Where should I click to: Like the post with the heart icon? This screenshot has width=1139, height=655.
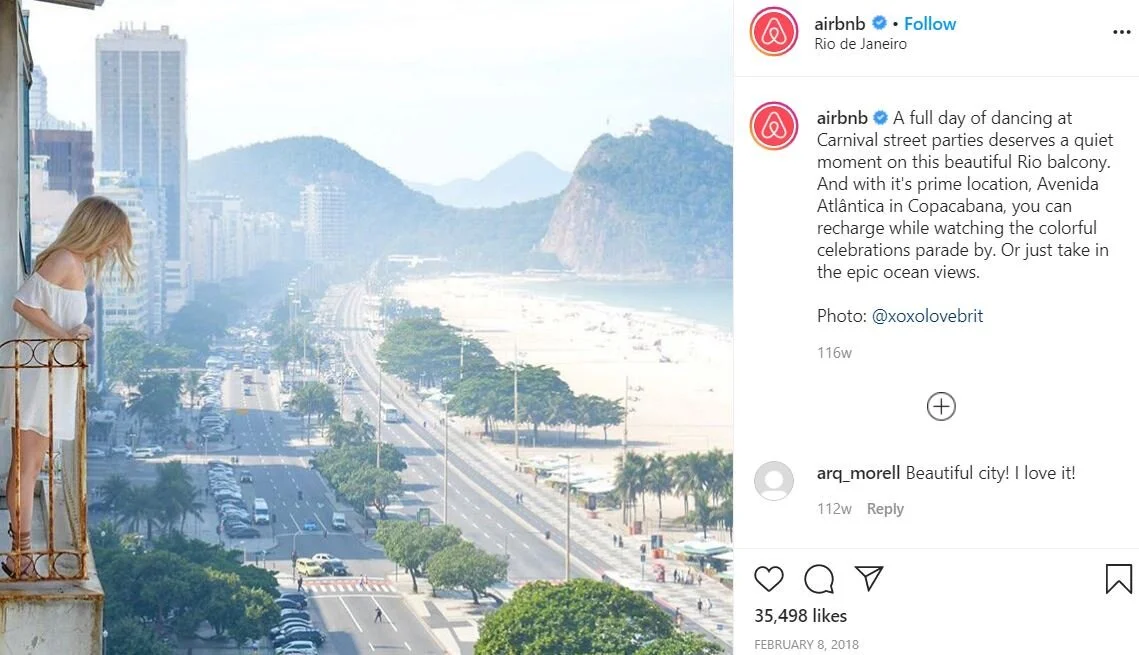(769, 579)
